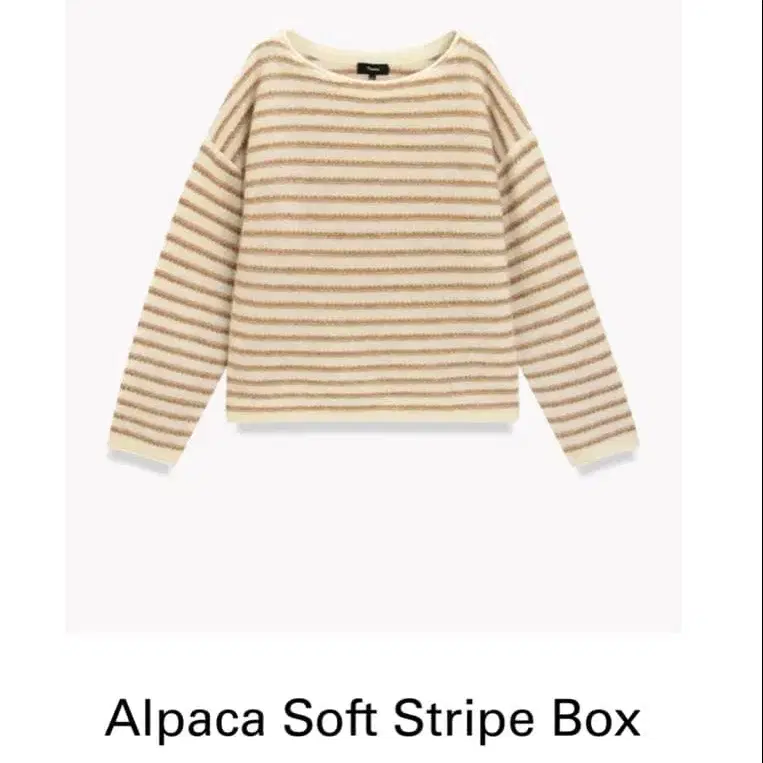
Task: Click the word Soft in the title
Action: click(330, 718)
